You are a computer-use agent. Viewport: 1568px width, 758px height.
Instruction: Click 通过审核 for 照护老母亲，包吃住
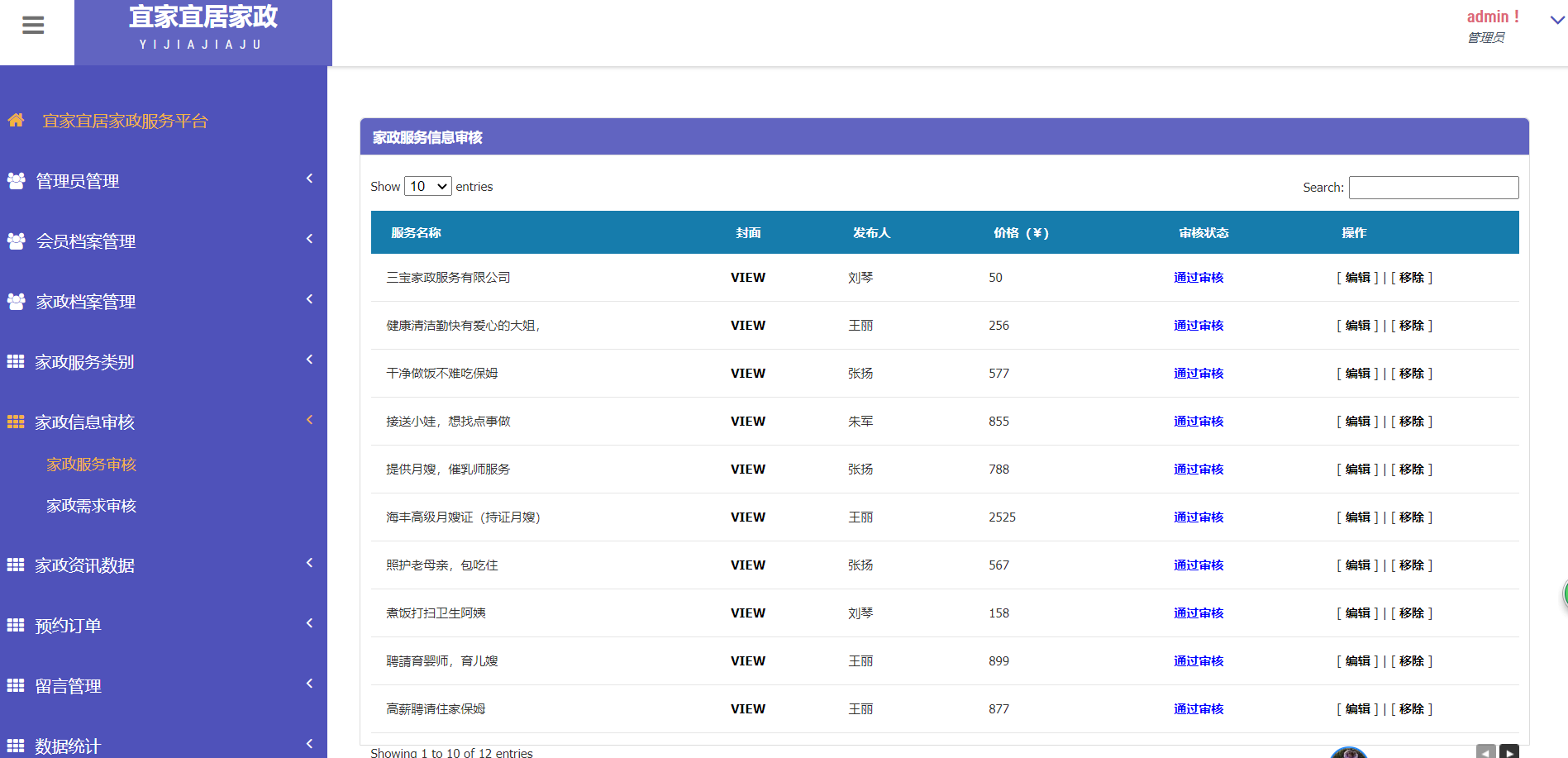1199,565
